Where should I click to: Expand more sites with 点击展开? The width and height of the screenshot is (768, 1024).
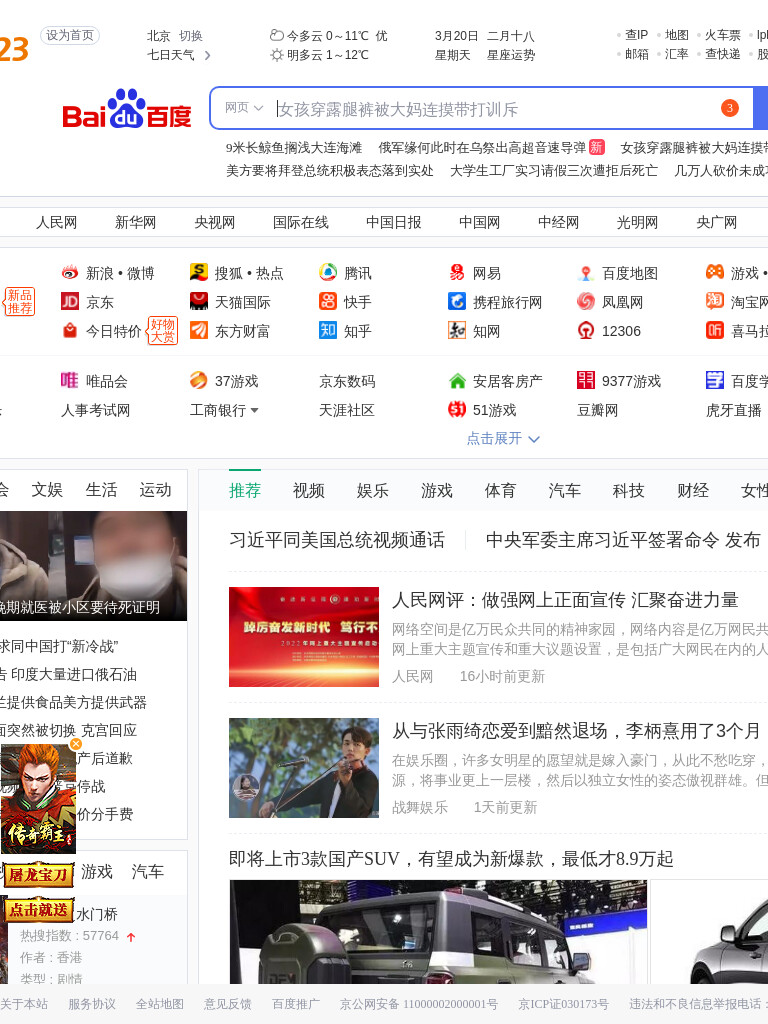click(503, 438)
